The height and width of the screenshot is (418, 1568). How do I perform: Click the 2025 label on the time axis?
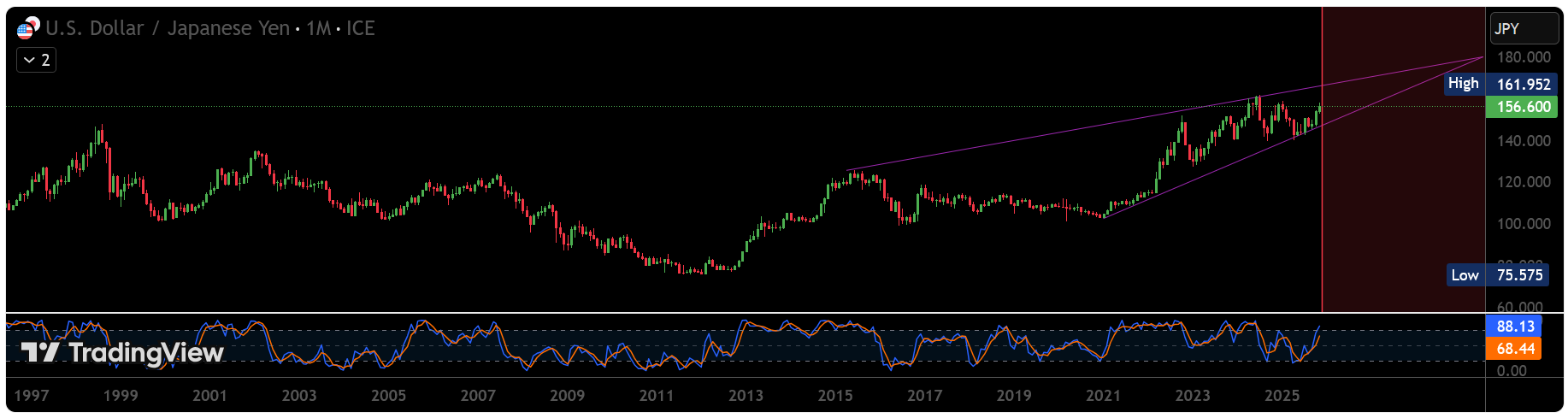point(1282,395)
